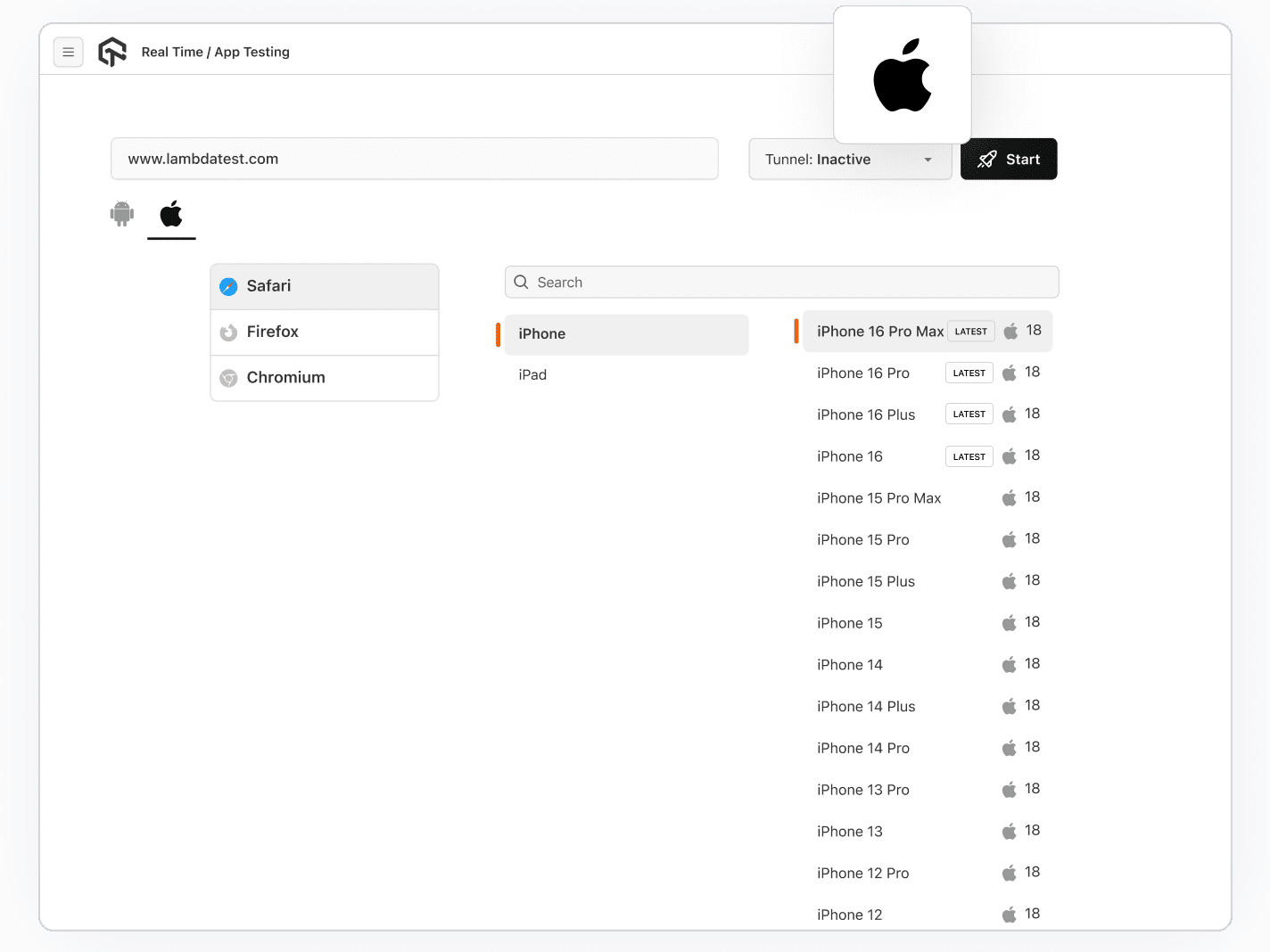Viewport: 1270px width, 952px height.
Task: Select the Safari browser icon
Action: tap(228, 286)
